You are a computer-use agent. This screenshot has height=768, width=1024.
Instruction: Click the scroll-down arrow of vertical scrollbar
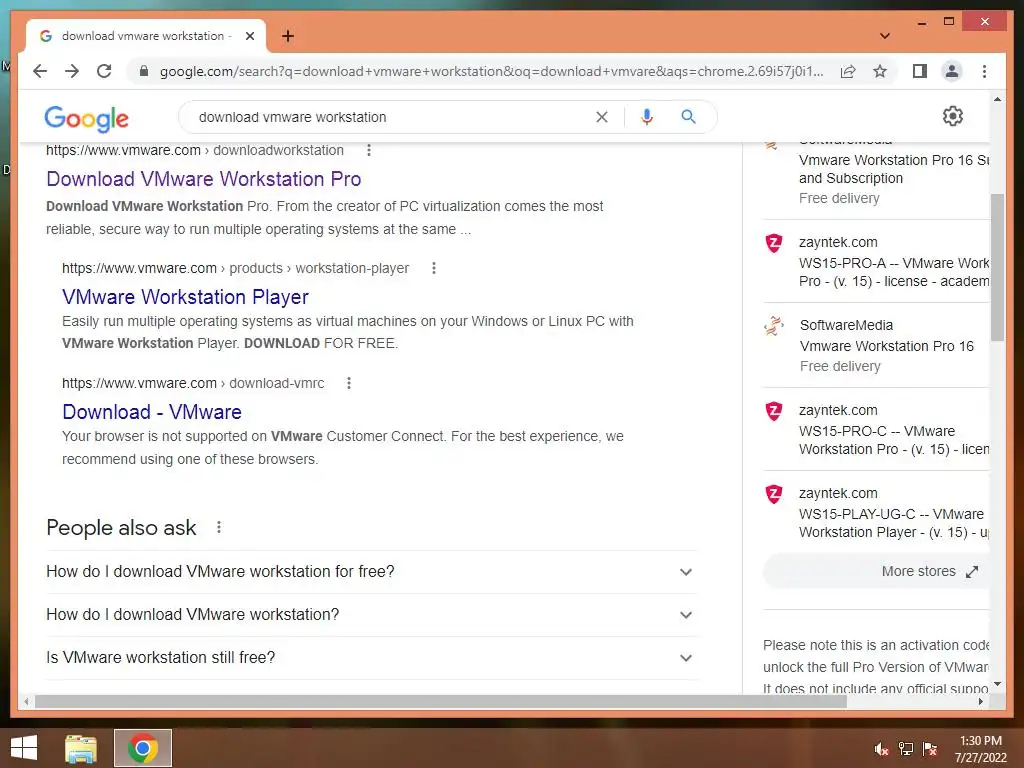[997, 684]
